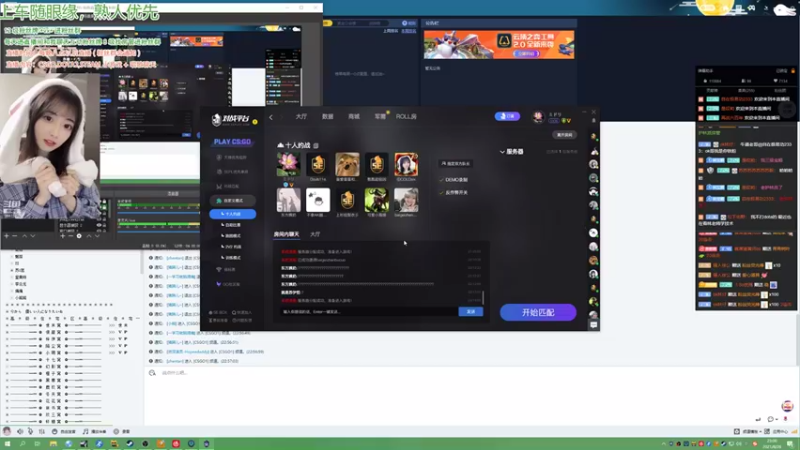
Task: Open File Explorer from the taskbar
Action: pos(53,444)
